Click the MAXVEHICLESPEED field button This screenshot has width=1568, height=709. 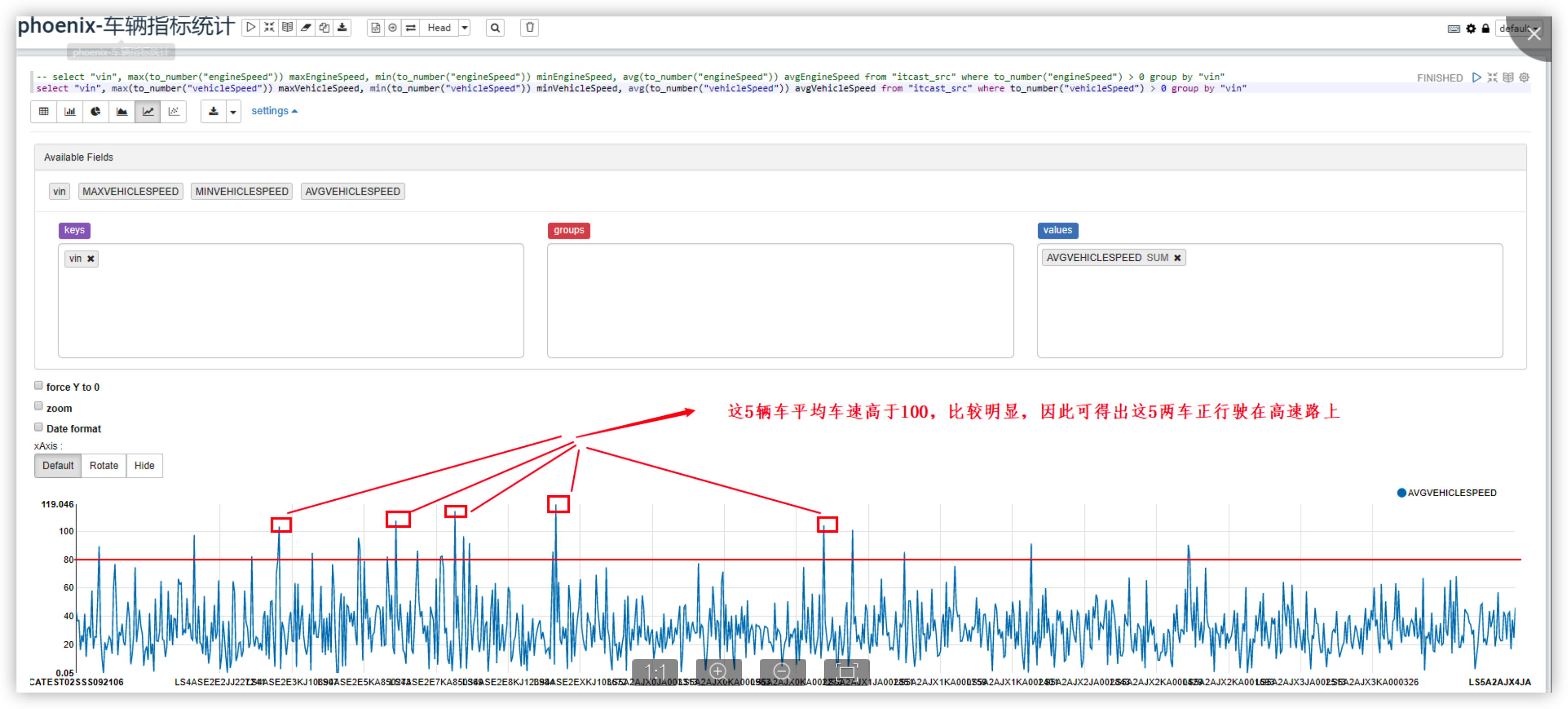click(x=130, y=192)
